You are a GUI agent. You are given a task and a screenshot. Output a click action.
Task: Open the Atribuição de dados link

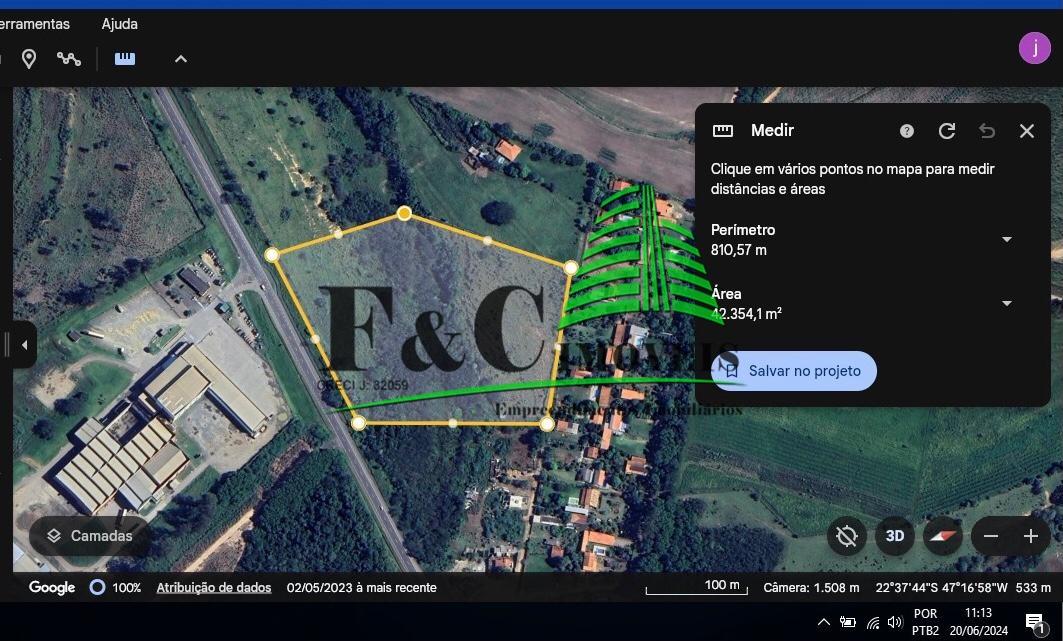213,587
